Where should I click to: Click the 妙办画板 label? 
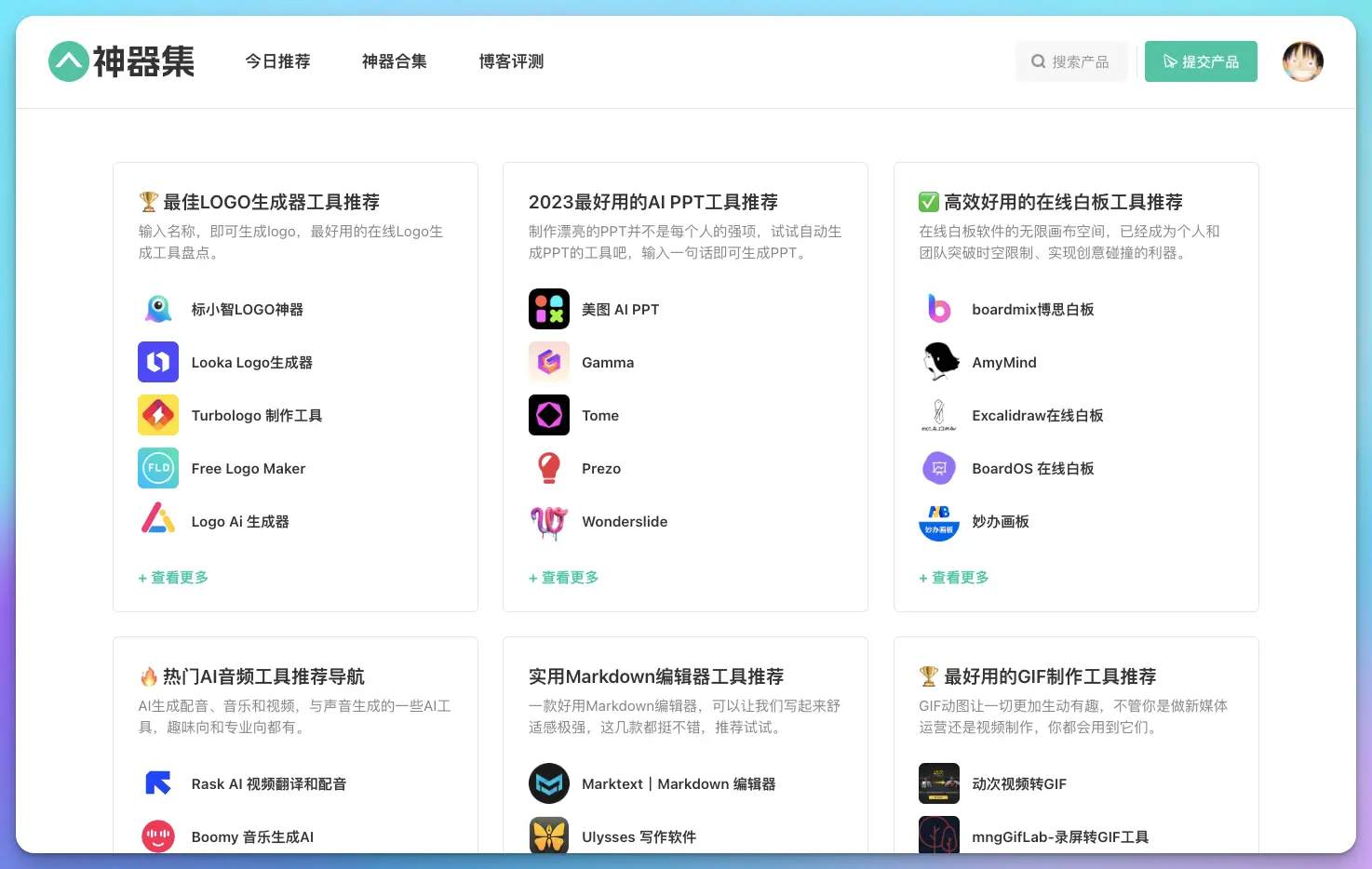pos(1001,521)
